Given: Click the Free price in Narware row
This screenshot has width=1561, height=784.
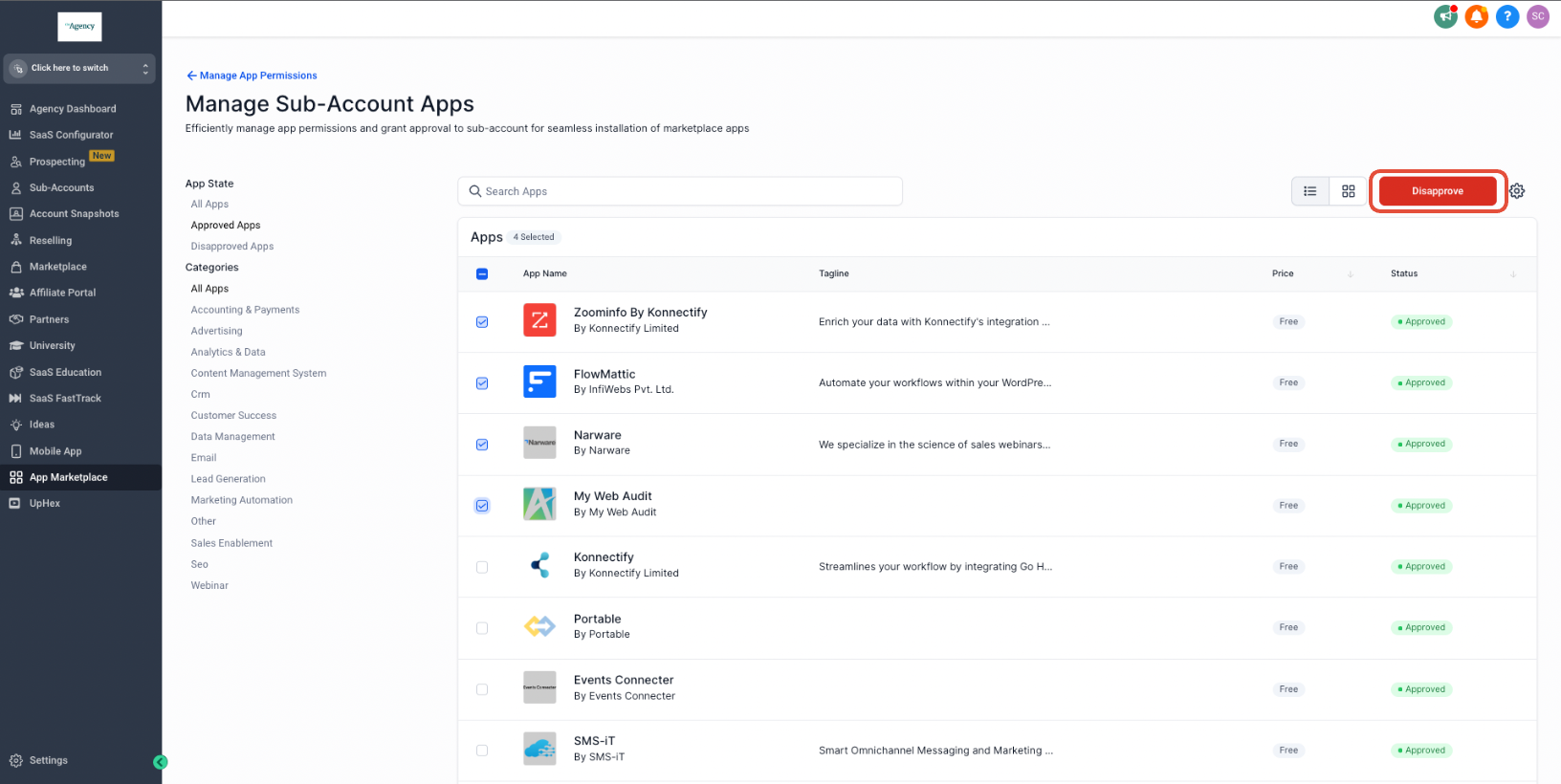Looking at the screenshot, I should coord(1288,444).
